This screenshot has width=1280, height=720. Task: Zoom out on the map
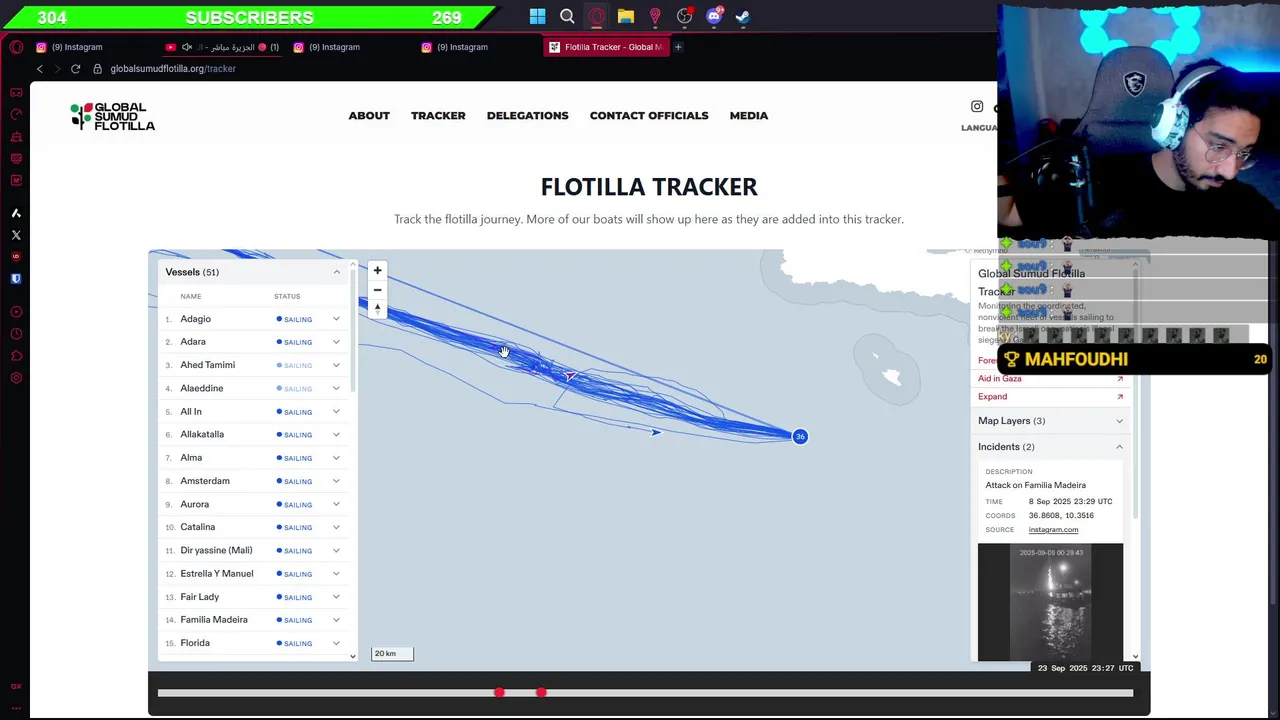[x=377, y=290]
